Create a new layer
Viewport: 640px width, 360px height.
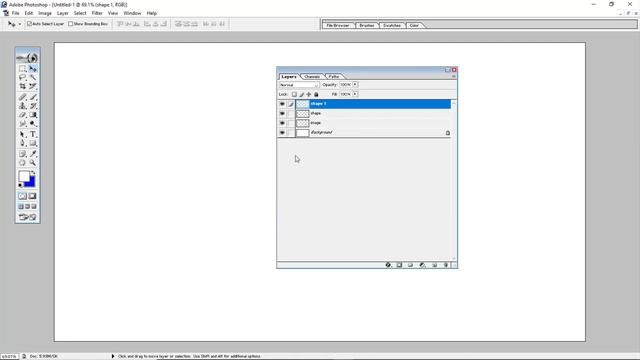pos(434,265)
